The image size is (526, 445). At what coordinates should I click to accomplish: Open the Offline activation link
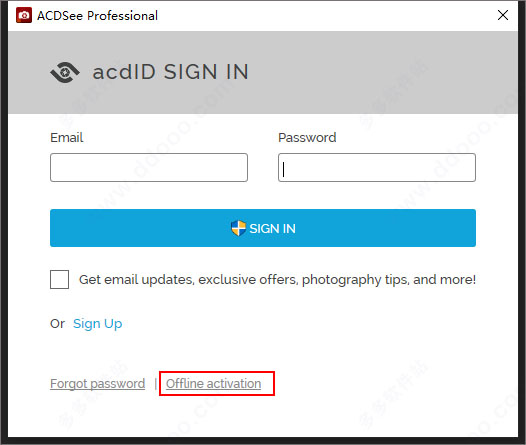click(213, 384)
